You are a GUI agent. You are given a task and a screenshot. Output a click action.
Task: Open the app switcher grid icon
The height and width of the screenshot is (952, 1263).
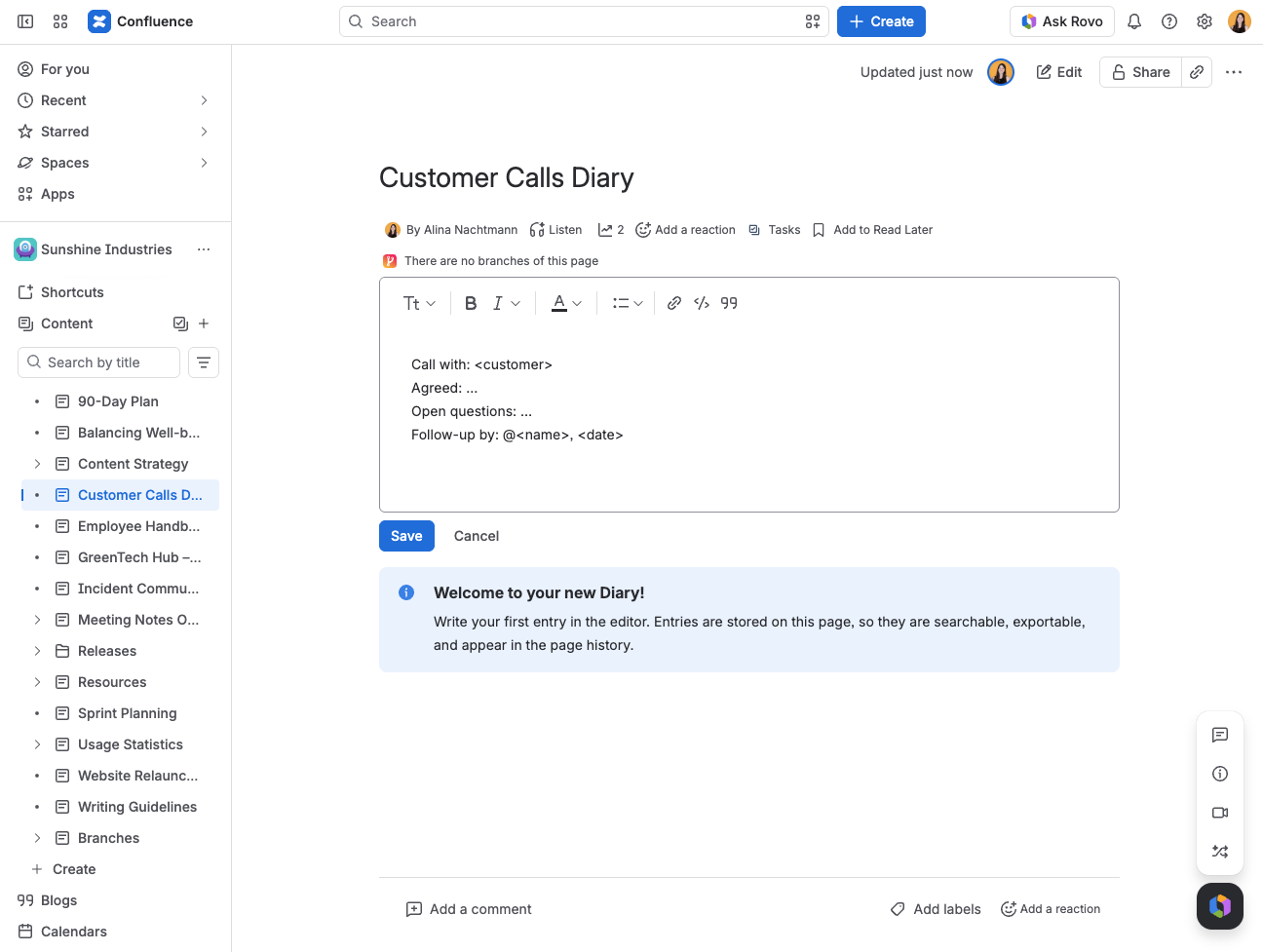[x=60, y=21]
